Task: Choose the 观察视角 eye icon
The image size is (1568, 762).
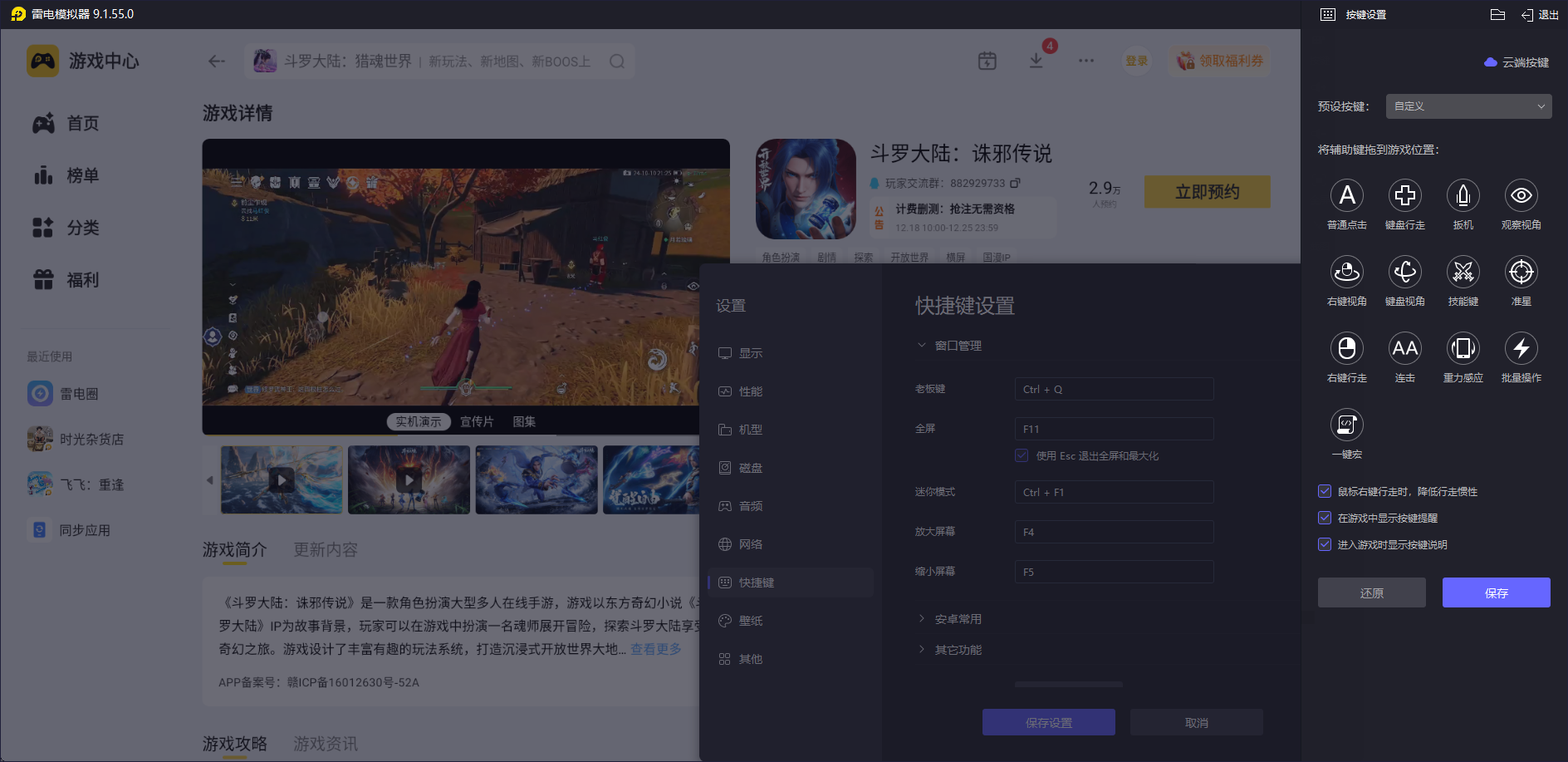Action: [1521, 196]
